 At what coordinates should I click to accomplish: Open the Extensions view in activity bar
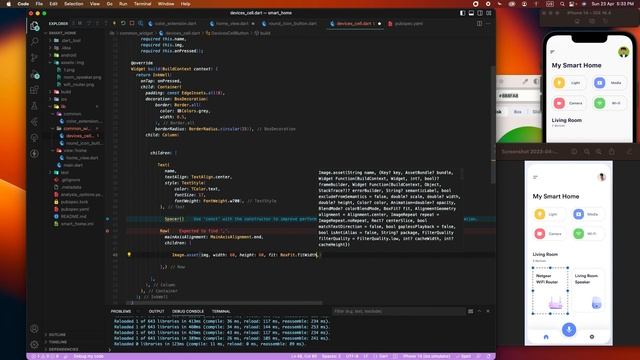(x=35, y=90)
